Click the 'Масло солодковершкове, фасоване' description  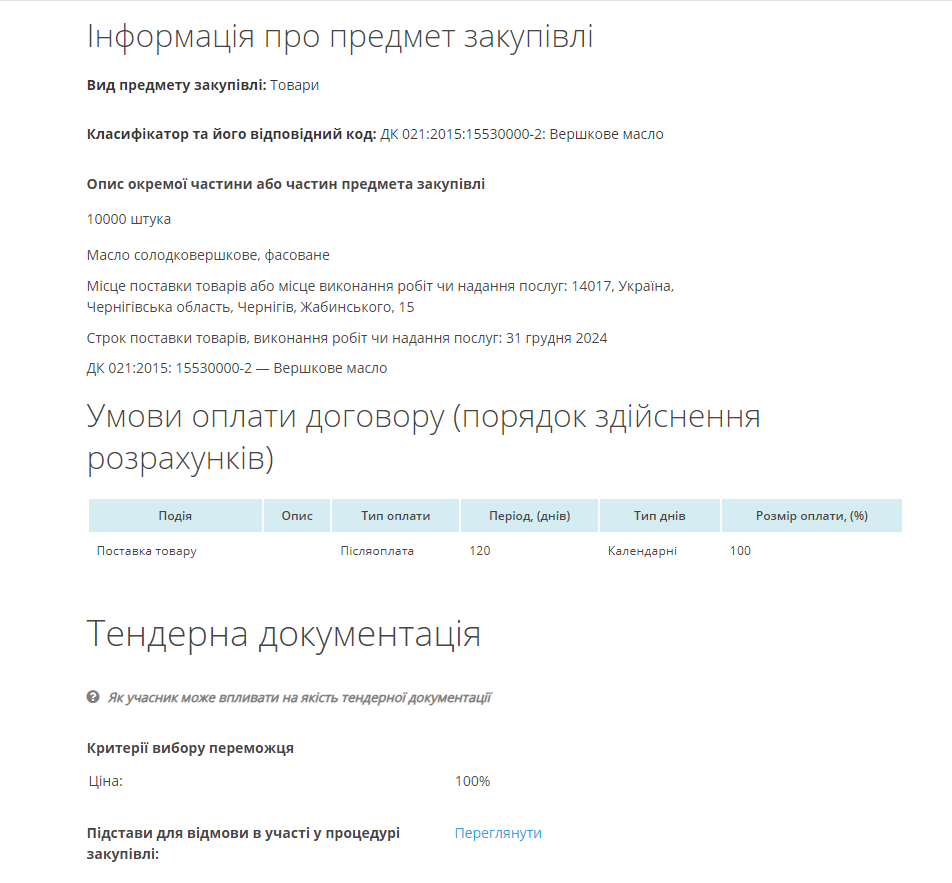(208, 255)
